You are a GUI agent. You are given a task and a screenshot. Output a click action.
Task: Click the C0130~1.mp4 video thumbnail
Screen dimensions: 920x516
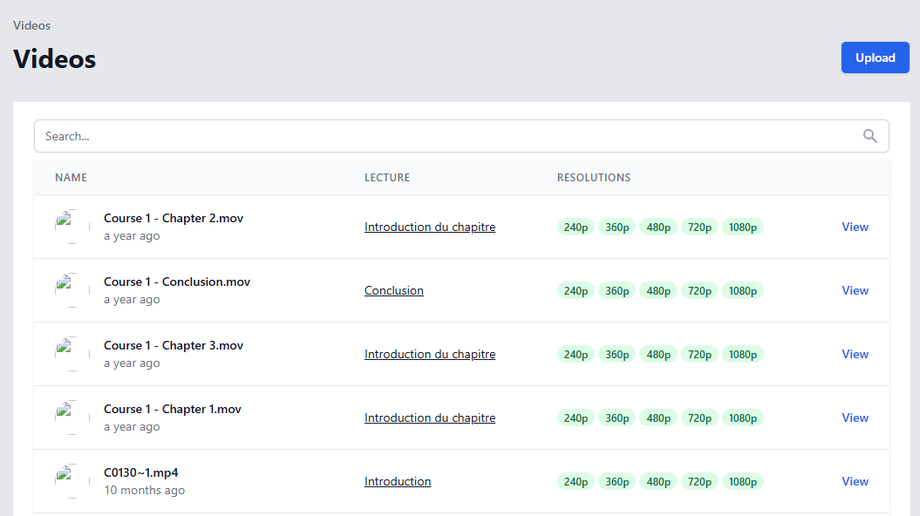(x=72, y=481)
